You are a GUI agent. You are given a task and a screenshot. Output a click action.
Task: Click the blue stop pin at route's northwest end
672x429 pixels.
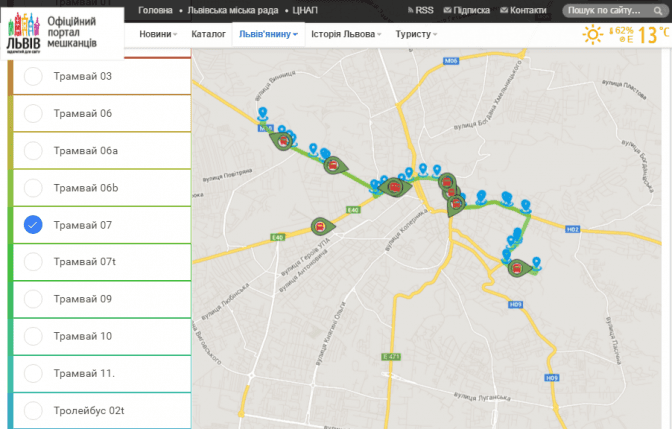pyautogui.click(x=262, y=114)
